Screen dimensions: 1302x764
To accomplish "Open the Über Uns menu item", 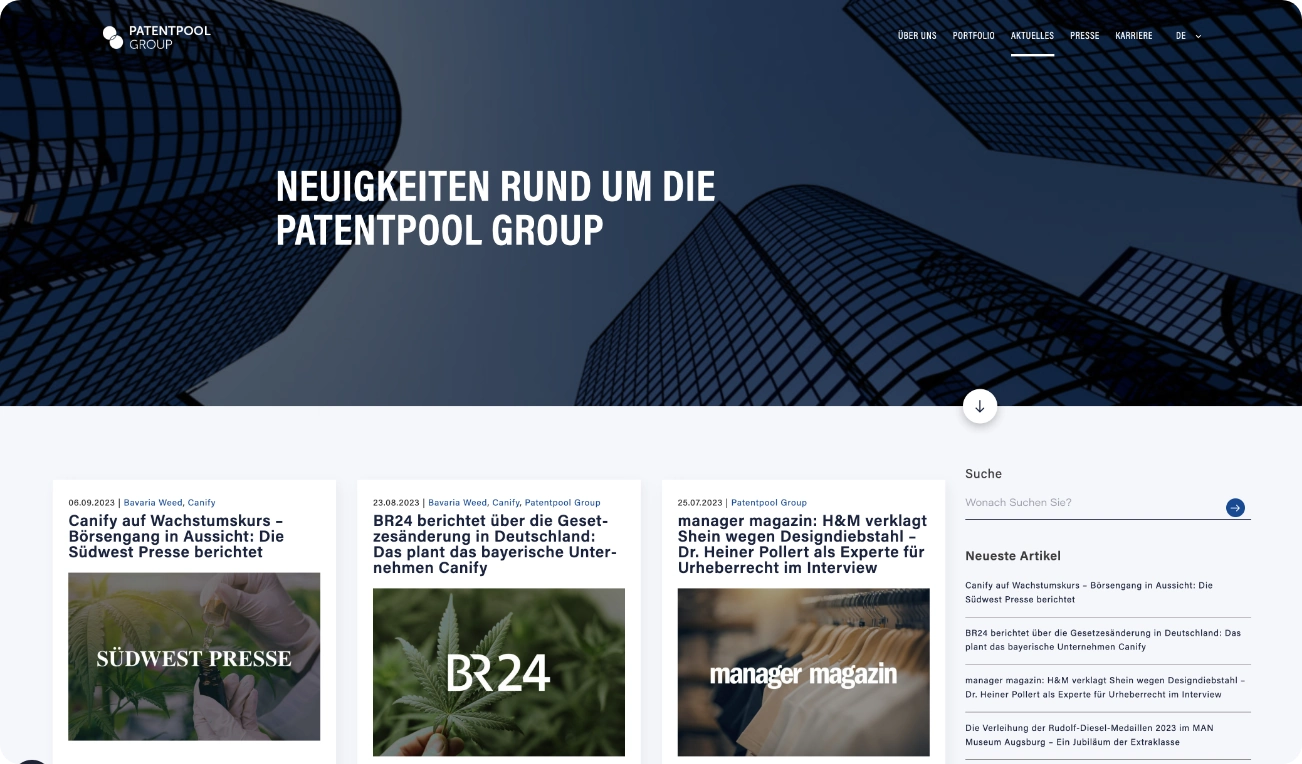I will (917, 36).
